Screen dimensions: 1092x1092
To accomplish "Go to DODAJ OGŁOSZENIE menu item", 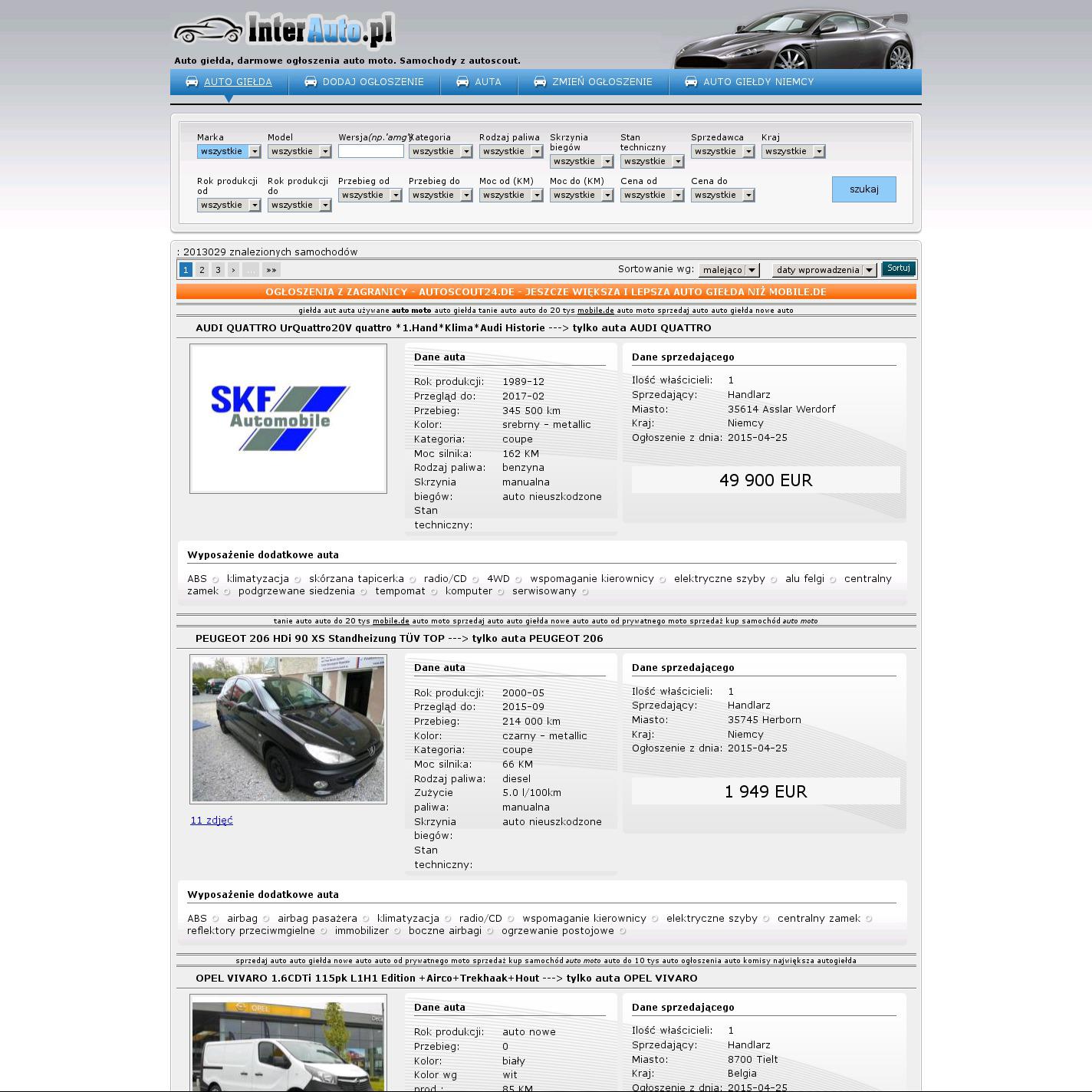I will point(373,82).
